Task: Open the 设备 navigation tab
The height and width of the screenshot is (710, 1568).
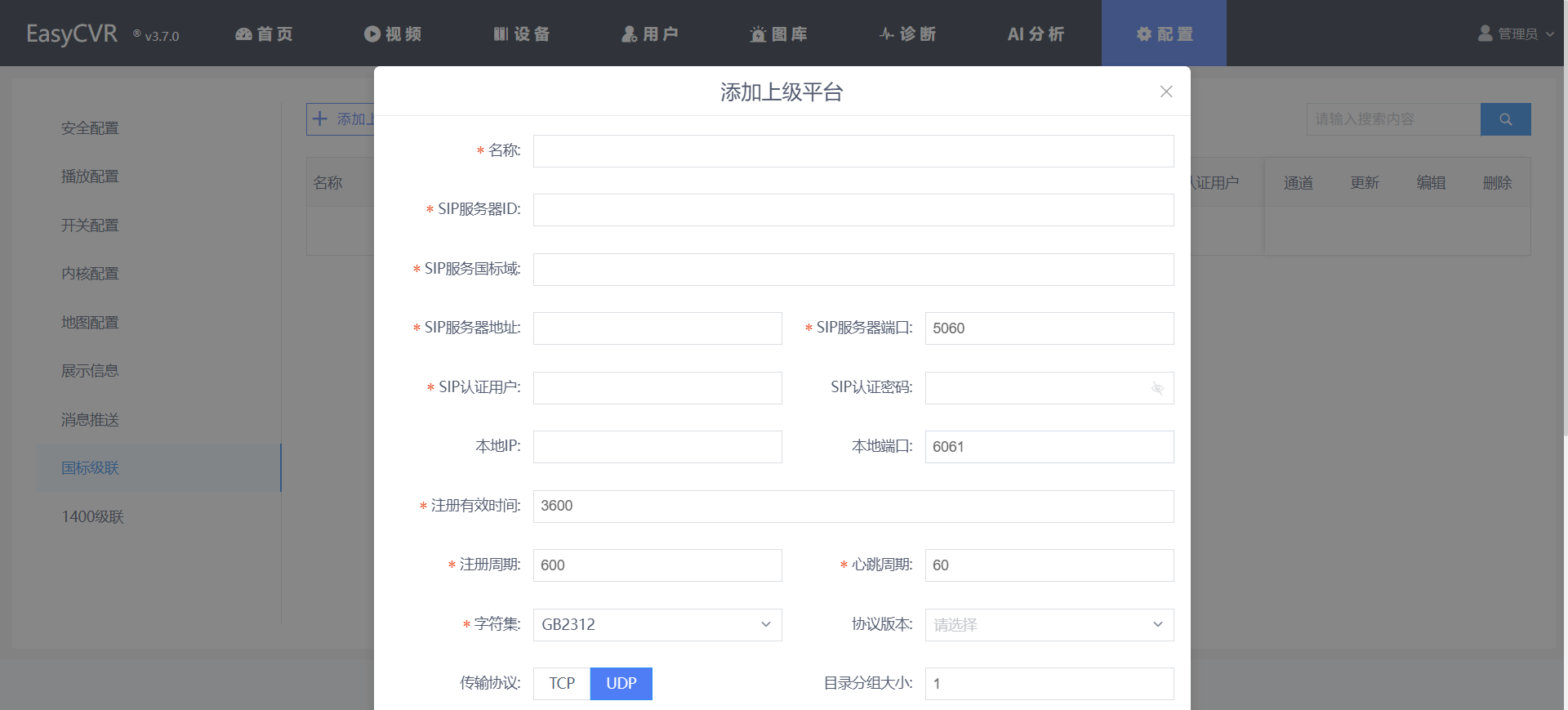Action: point(522,33)
